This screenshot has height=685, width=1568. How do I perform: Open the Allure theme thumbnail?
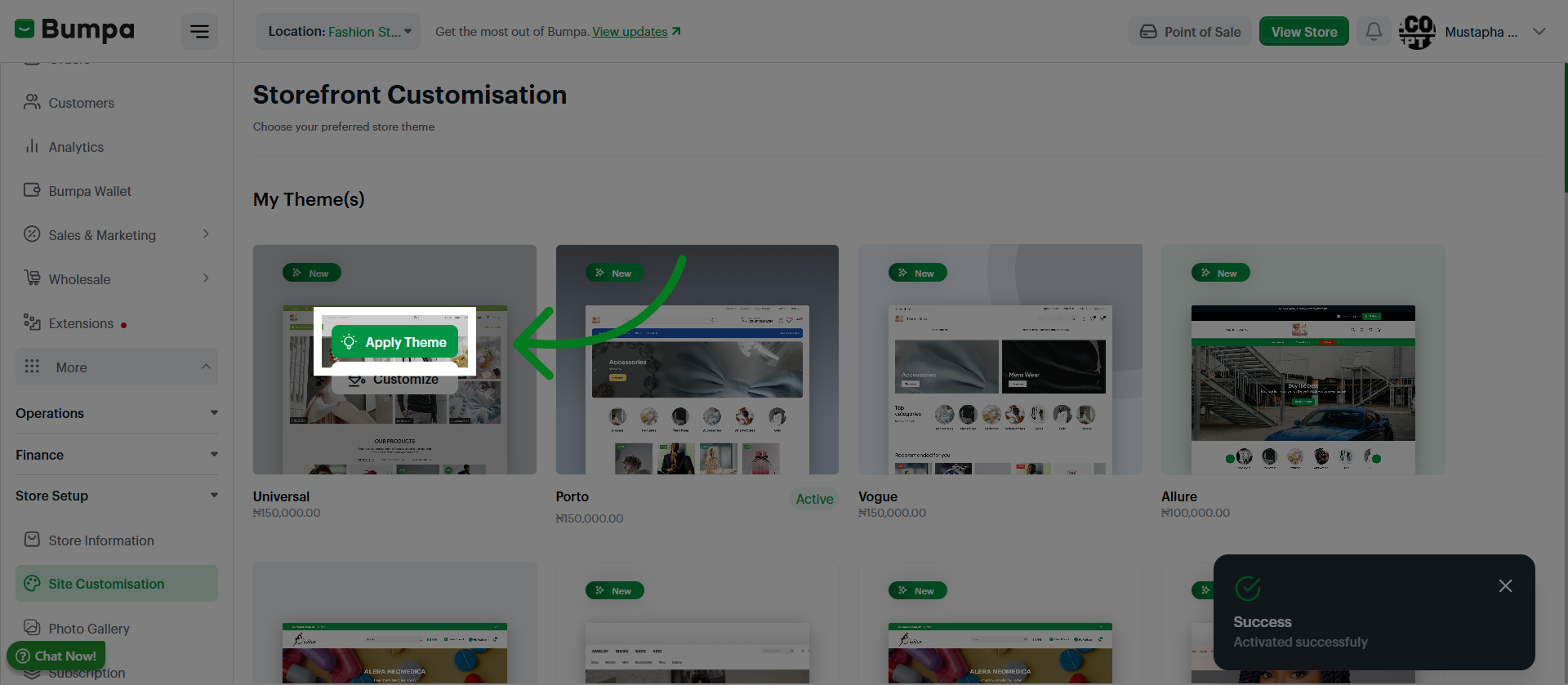pyautogui.click(x=1303, y=359)
